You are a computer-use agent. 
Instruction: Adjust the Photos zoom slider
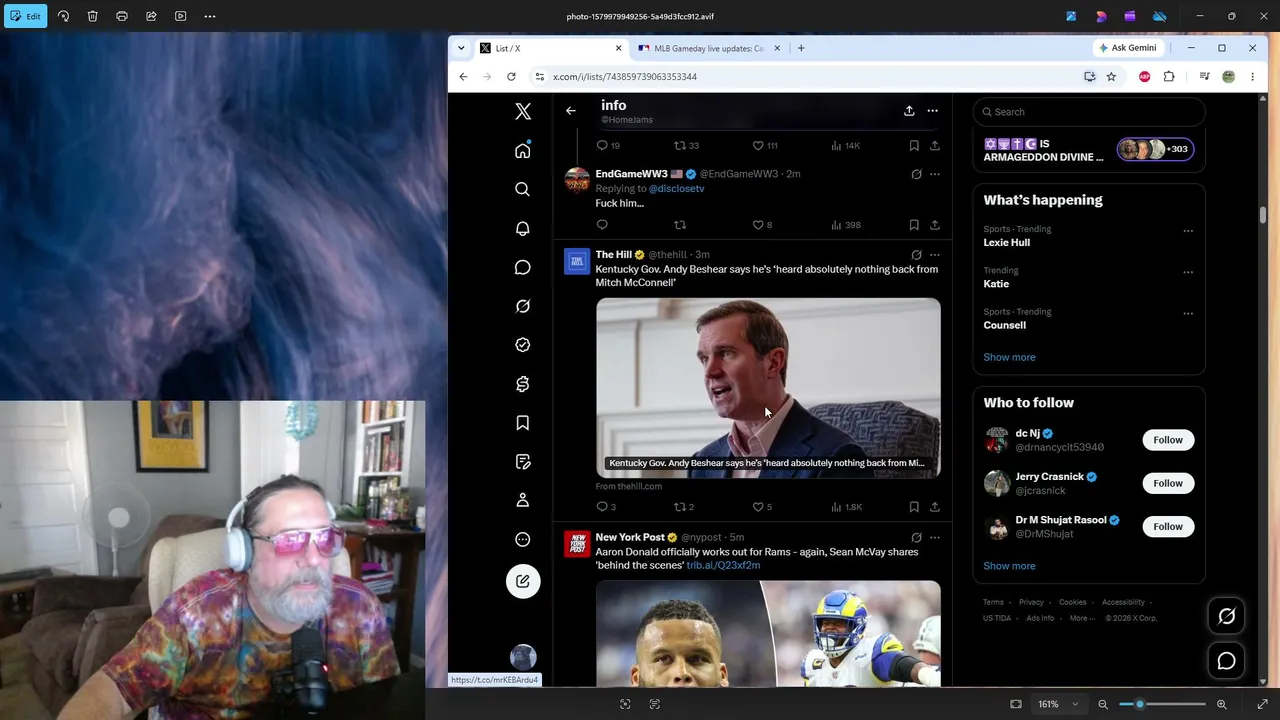pos(1139,704)
